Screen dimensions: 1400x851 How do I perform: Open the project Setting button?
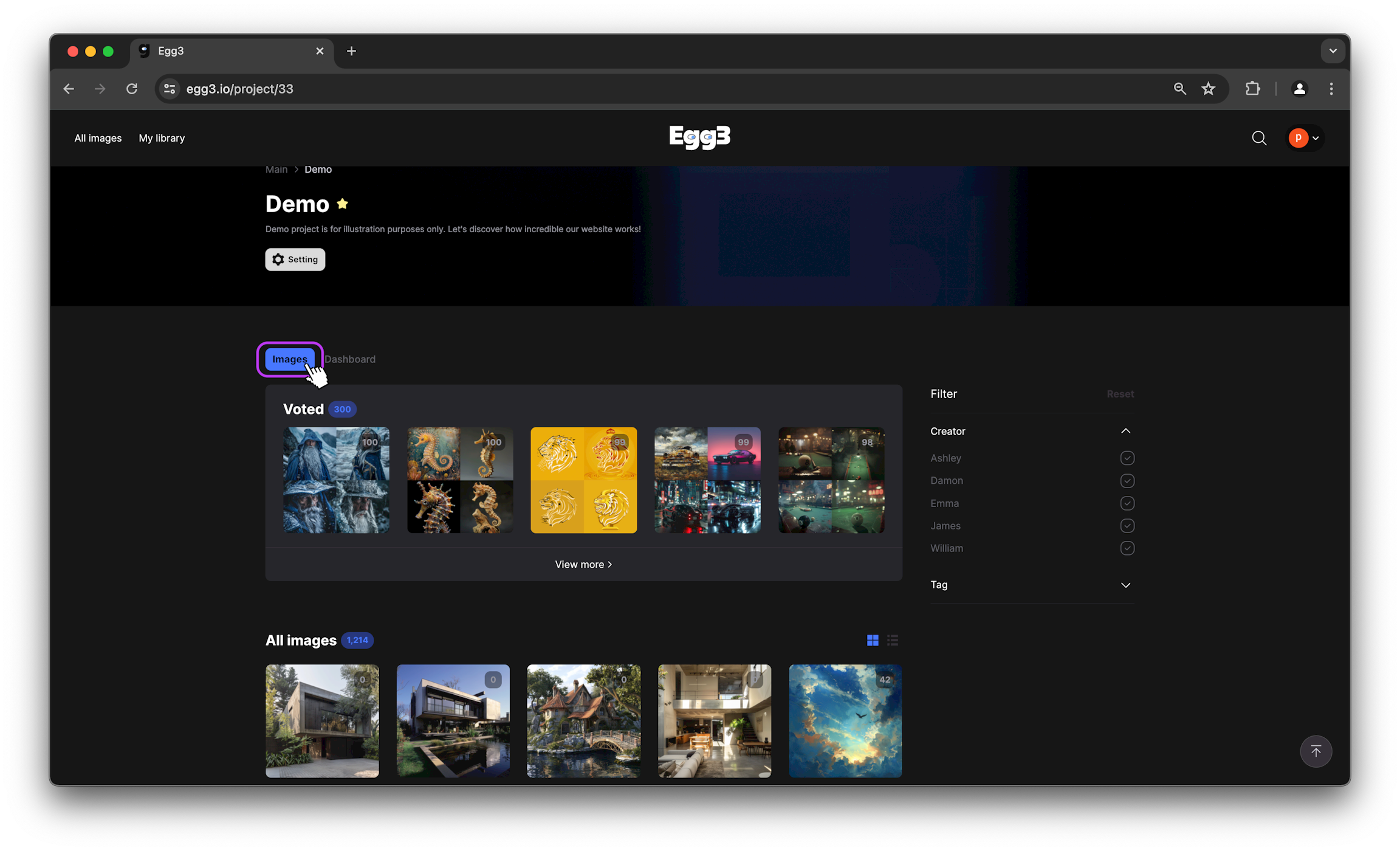pyautogui.click(x=295, y=260)
